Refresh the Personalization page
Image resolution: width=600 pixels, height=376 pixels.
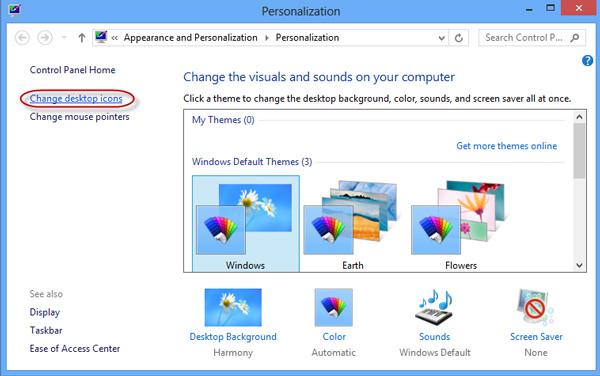tap(459, 38)
